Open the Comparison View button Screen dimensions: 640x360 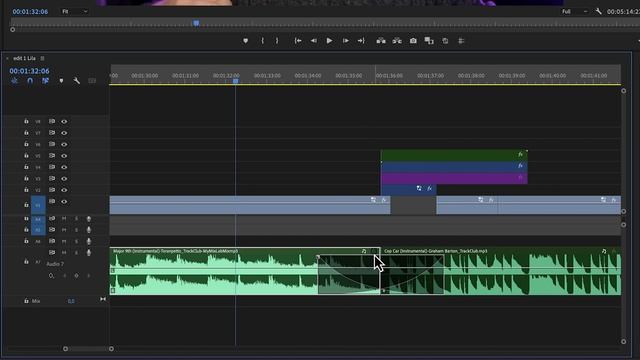[429, 41]
